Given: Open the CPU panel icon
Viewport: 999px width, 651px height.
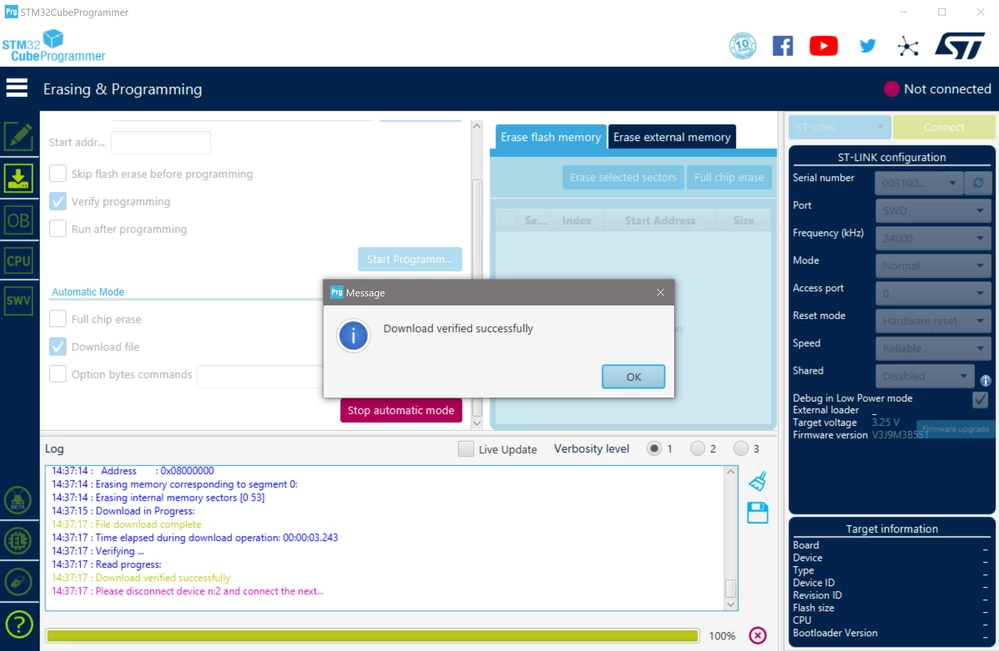Looking at the screenshot, I should (x=18, y=261).
